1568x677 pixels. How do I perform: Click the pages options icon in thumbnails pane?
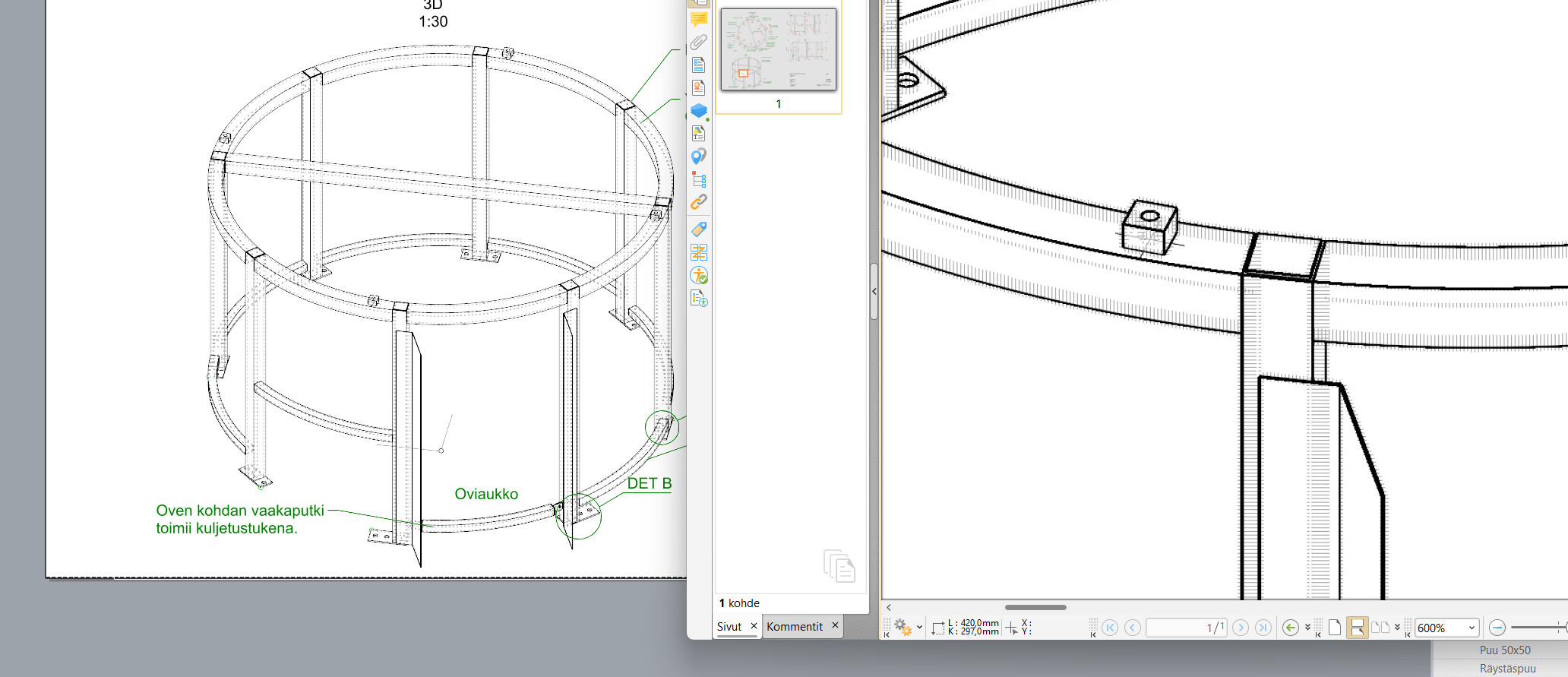pos(839,566)
